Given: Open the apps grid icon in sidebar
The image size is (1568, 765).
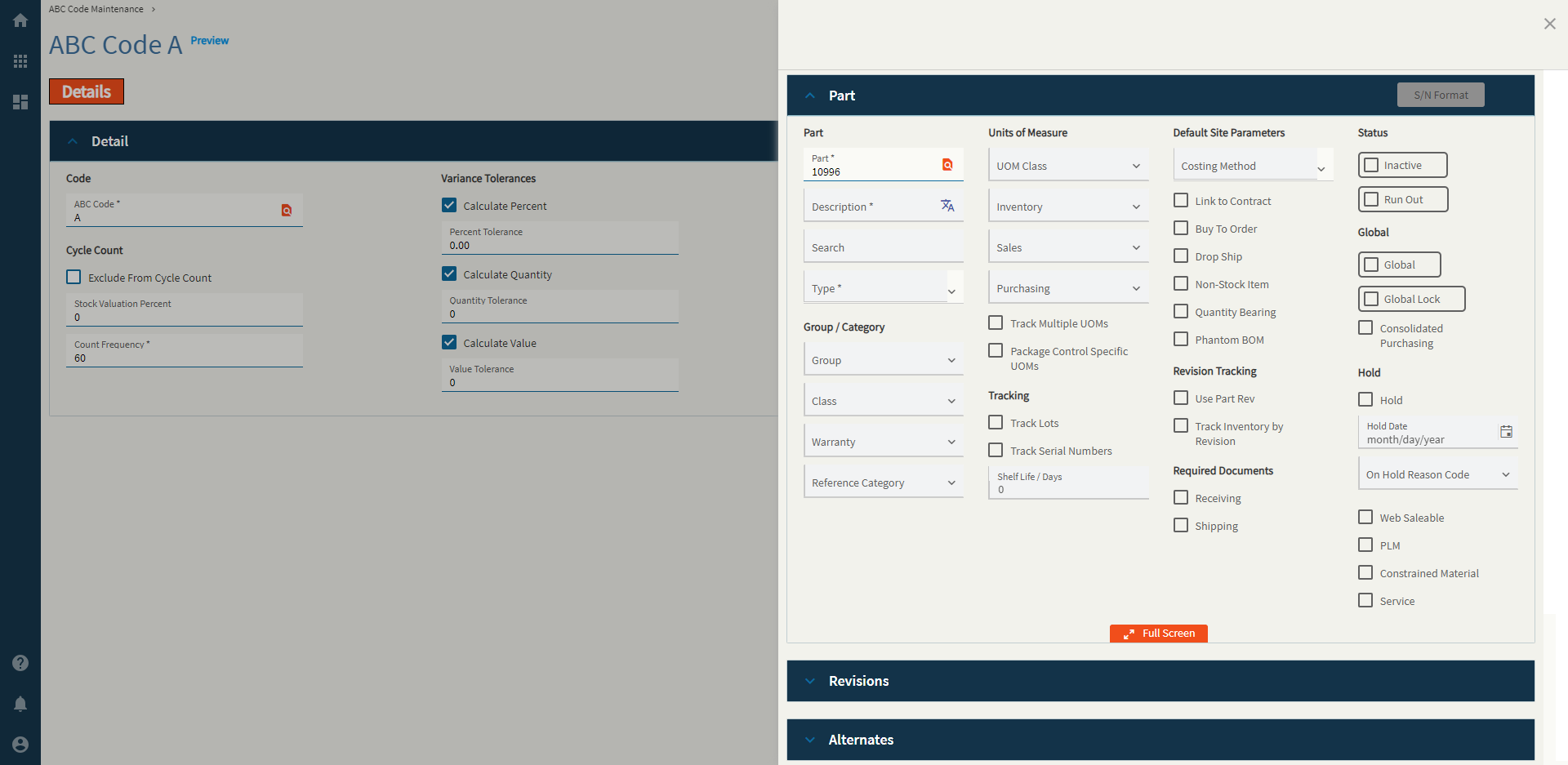Looking at the screenshot, I should (x=20, y=61).
